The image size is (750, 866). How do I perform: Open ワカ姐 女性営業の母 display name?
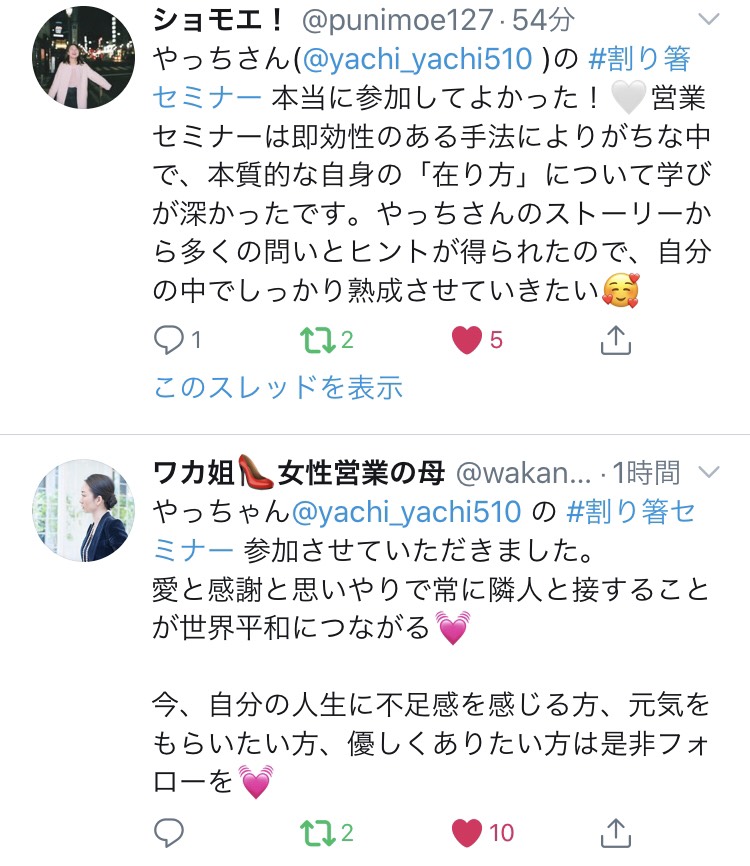pos(299,473)
